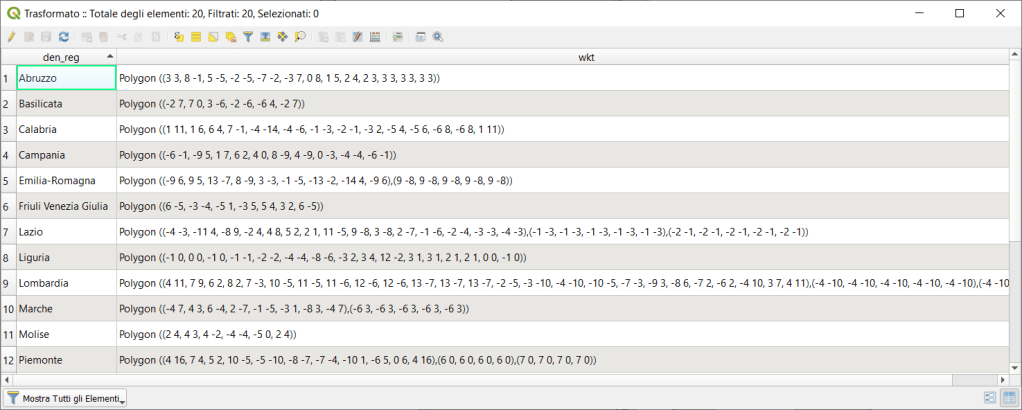Switch to table view
Screen dimensions: 1022x410
[x=1008, y=398]
